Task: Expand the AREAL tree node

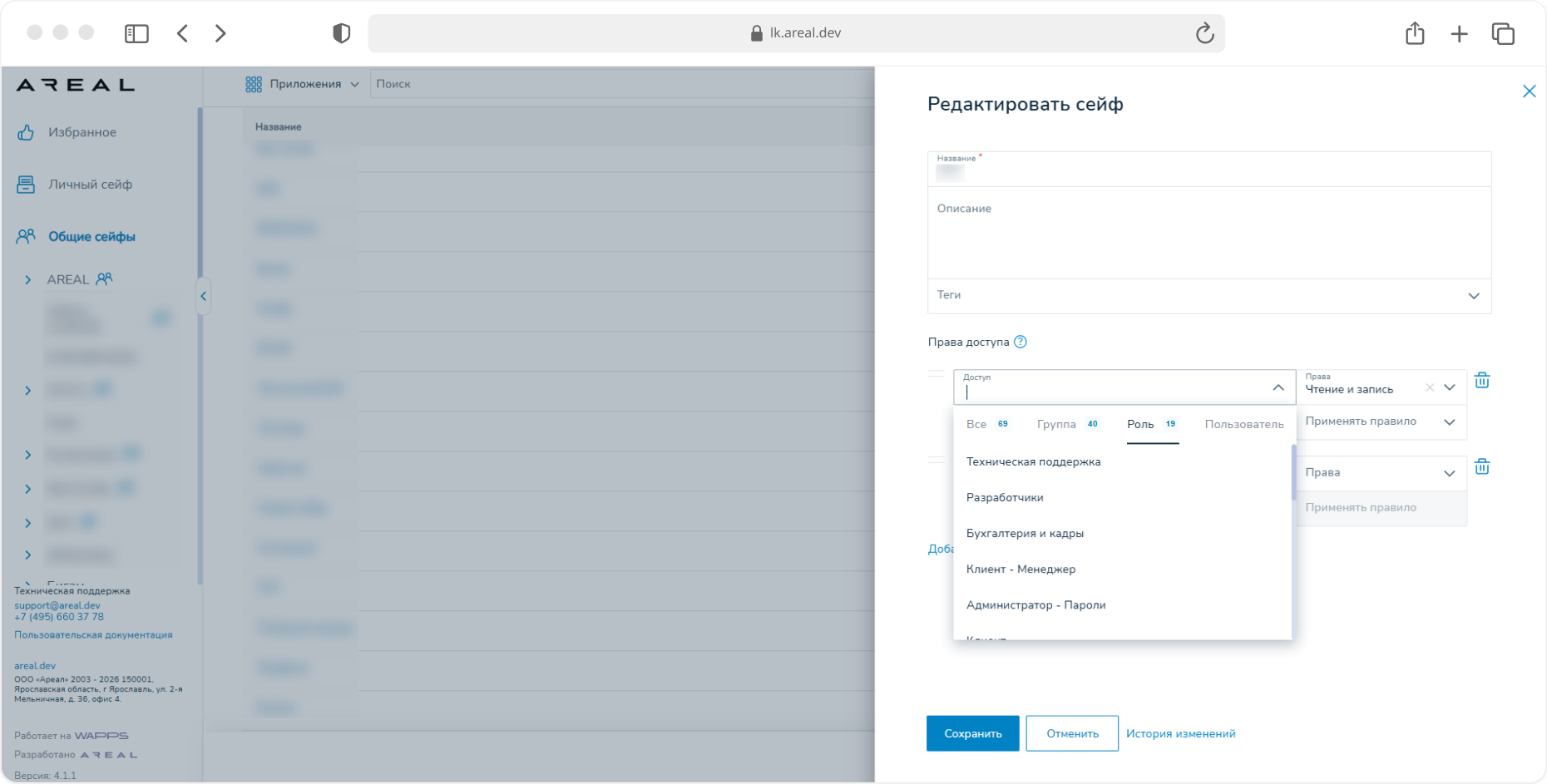Action: click(28, 280)
